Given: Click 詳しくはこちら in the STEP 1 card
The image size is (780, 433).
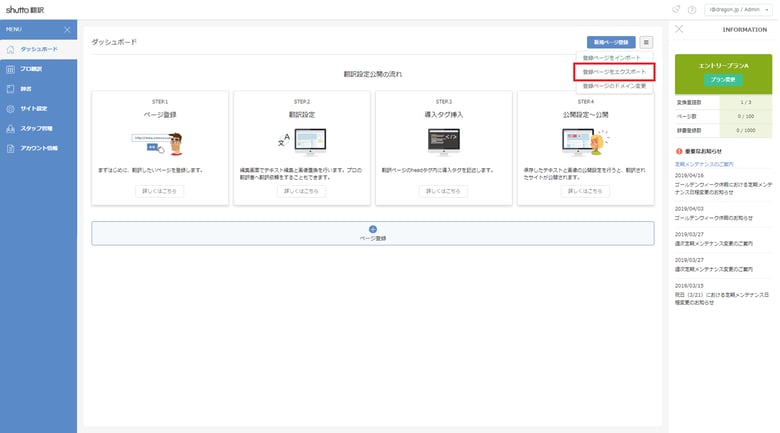Looking at the screenshot, I should point(159,191).
